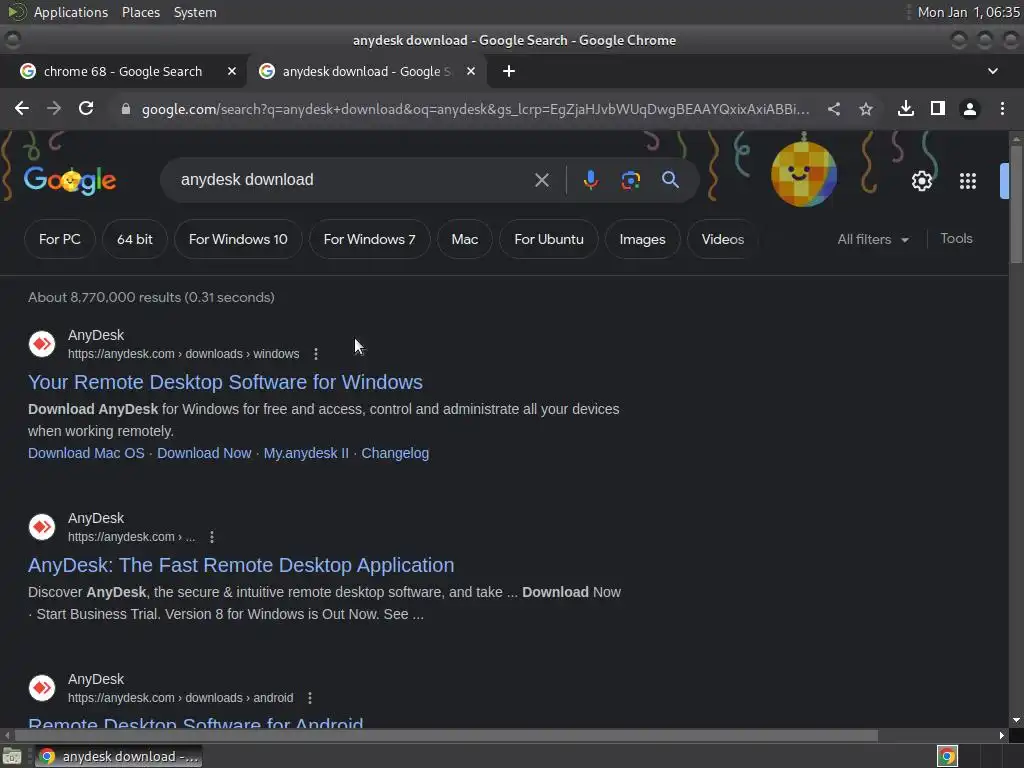
Task: Open the Chrome profile icon
Action: point(970,108)
